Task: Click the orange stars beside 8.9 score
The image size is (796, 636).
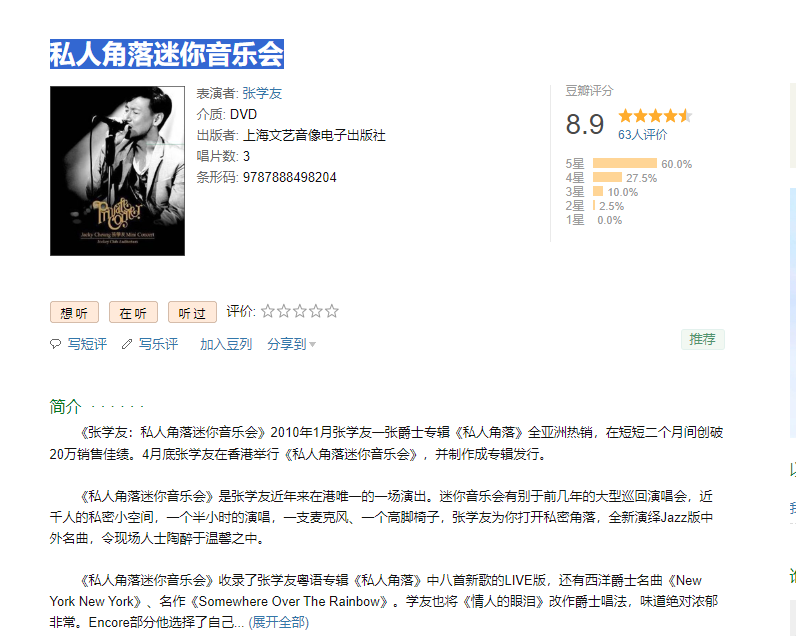Action: 655,116
